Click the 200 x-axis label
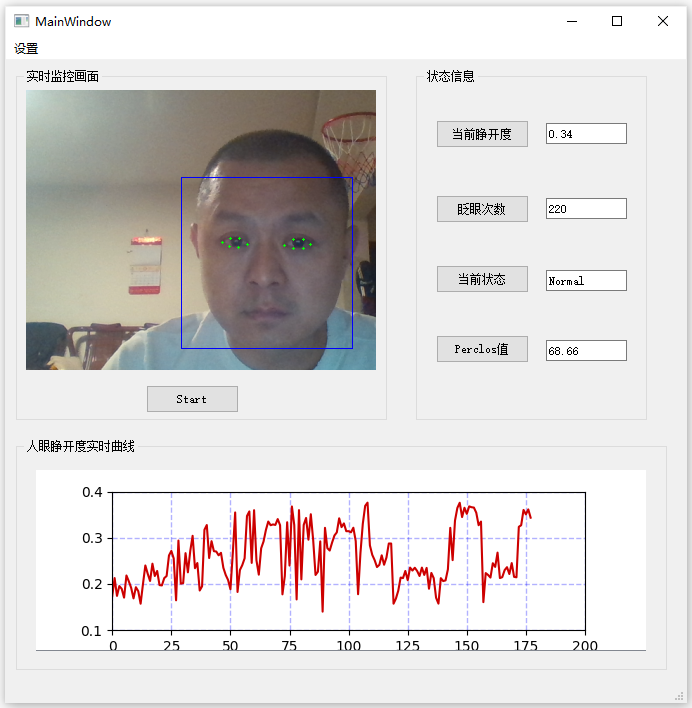 (585, 646)
